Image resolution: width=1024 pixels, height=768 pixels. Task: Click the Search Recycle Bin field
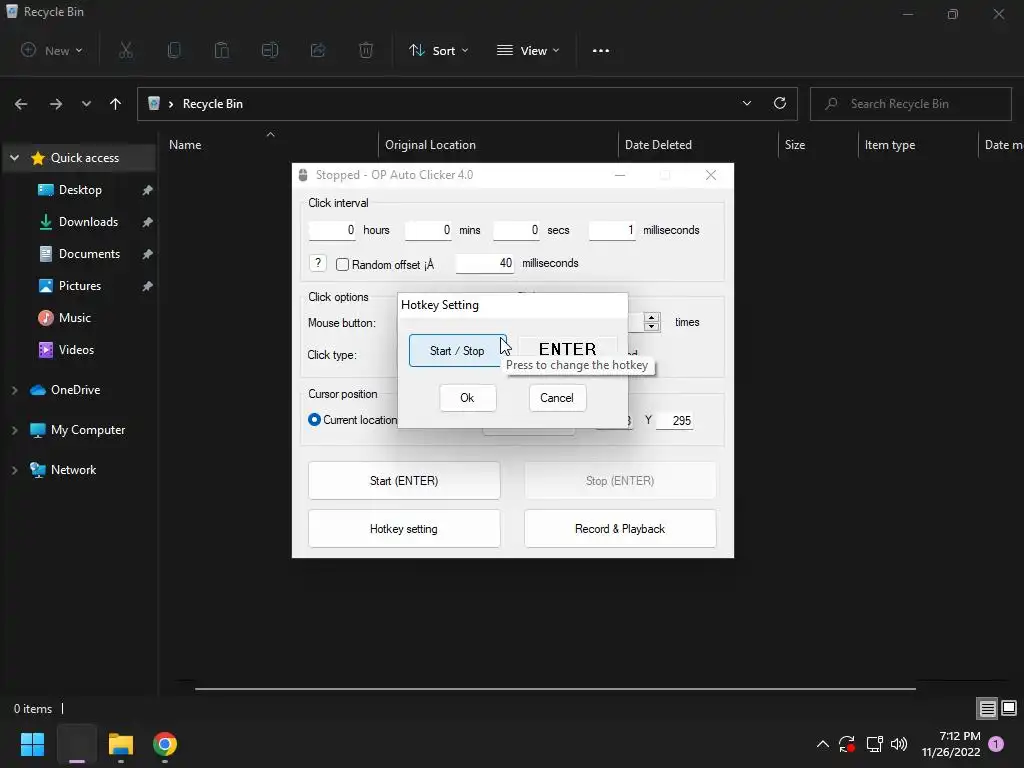tap(911, 104)
